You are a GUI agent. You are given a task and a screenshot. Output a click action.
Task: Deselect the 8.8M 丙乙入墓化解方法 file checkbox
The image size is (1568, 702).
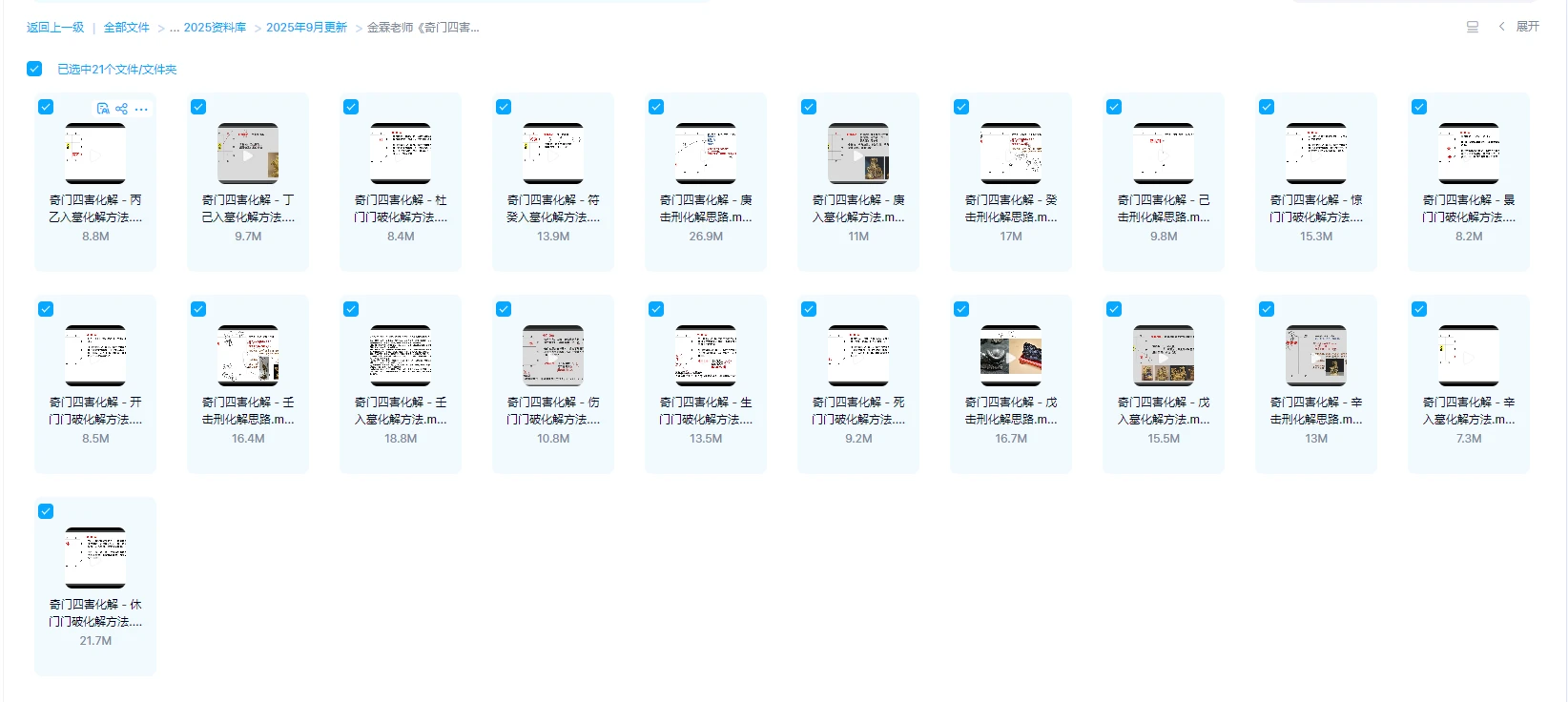(46, 107)
